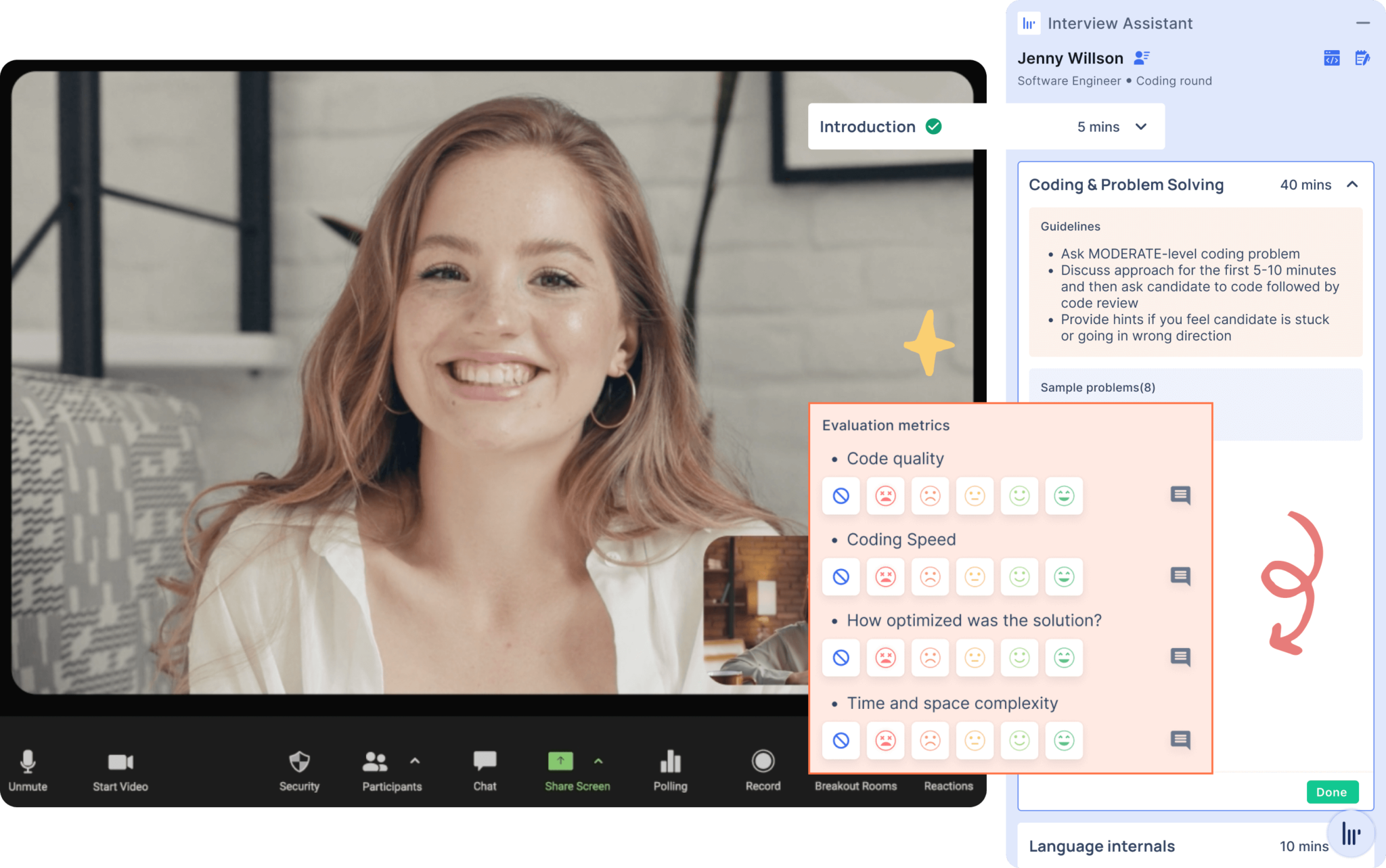Click the Interview Assistant logo icon
1386x868 pixels.
pos(1029,24)
